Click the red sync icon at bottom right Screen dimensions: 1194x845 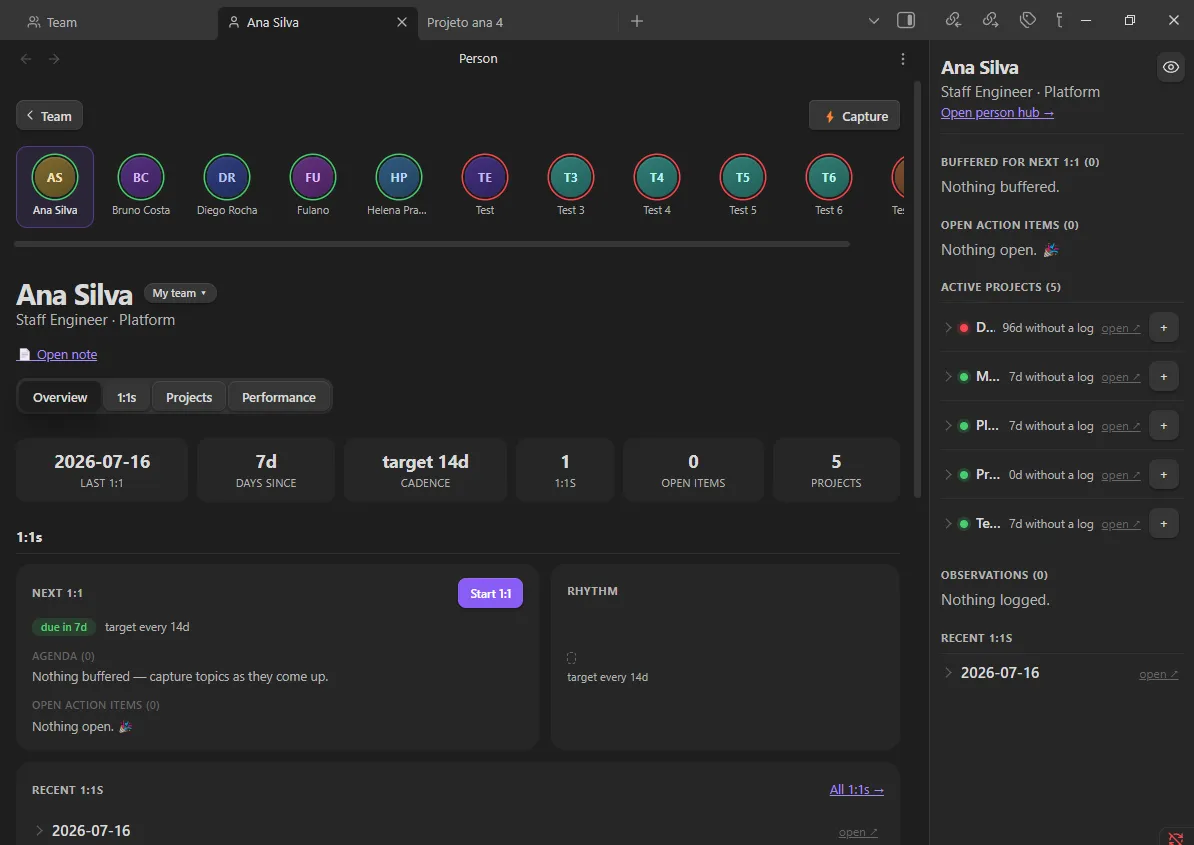pyautogui.click(x=1176, y=837)
